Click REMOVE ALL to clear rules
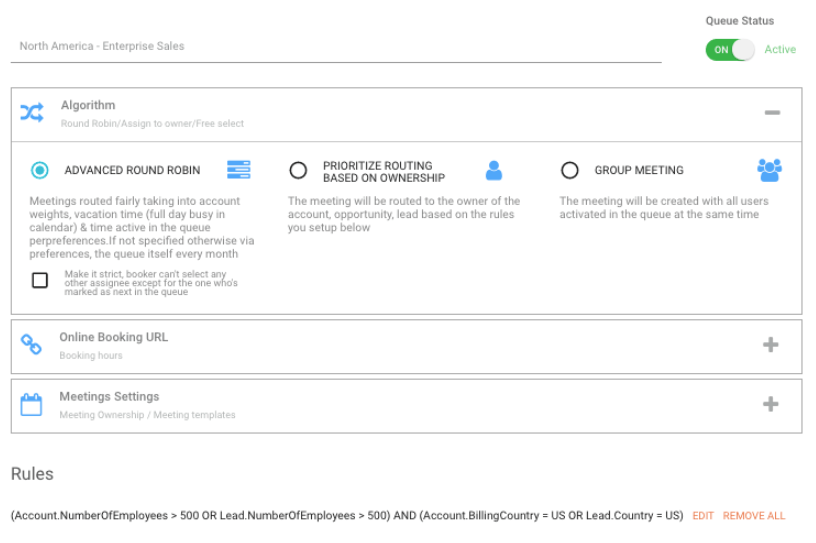Viewport: 816px width, 543px height. pos(754,516)
